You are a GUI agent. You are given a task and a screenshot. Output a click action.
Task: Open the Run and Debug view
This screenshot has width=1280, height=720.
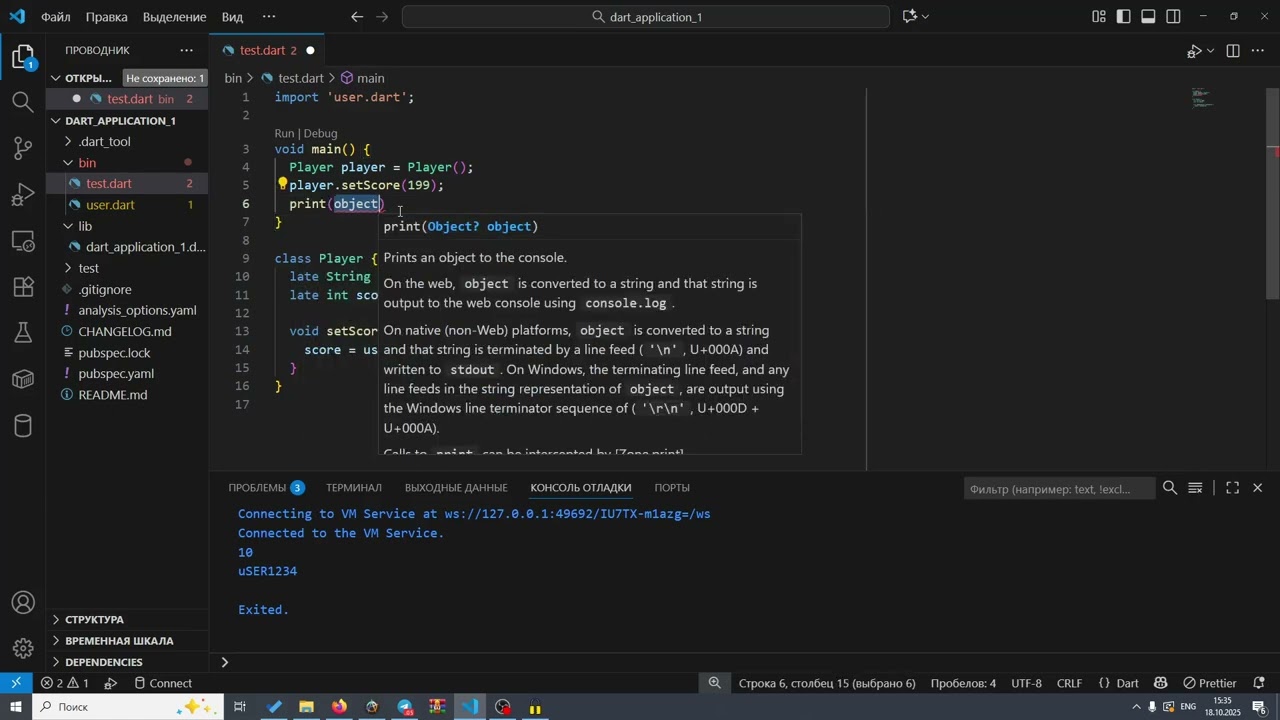pos(23,195)
